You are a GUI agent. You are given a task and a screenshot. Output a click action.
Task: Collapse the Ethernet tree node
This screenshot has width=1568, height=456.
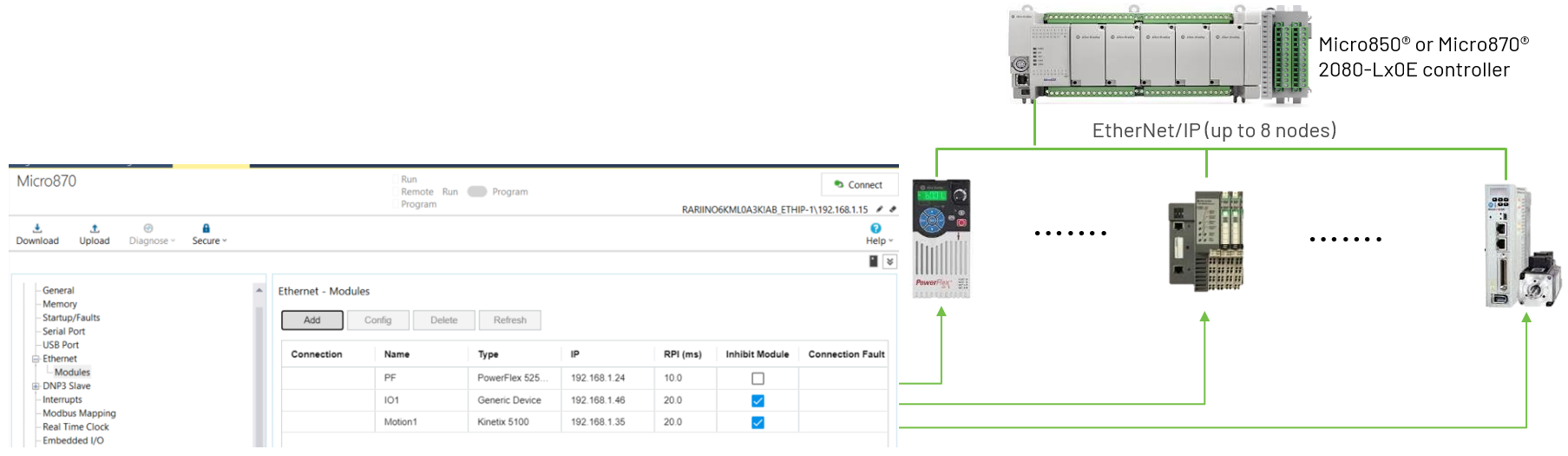click(36, 359)
